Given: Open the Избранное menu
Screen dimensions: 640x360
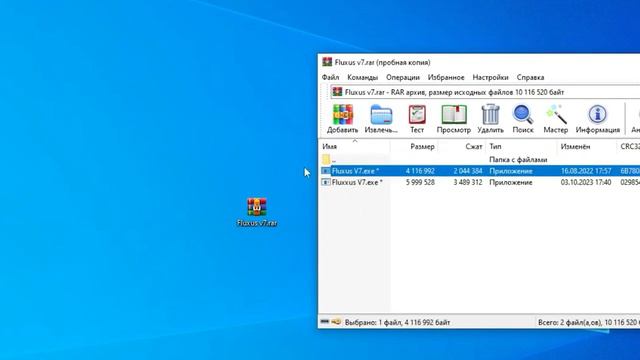Looking at the screenshot, I should (x=446, y=77).
